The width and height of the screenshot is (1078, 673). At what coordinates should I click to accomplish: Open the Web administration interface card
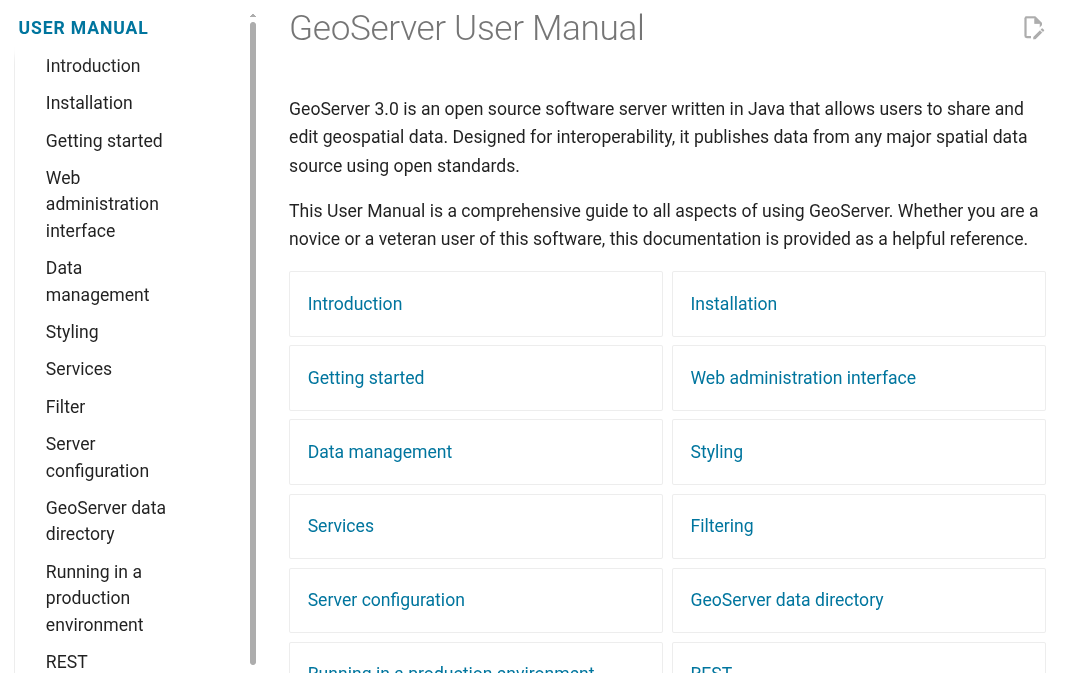(803, 378)
